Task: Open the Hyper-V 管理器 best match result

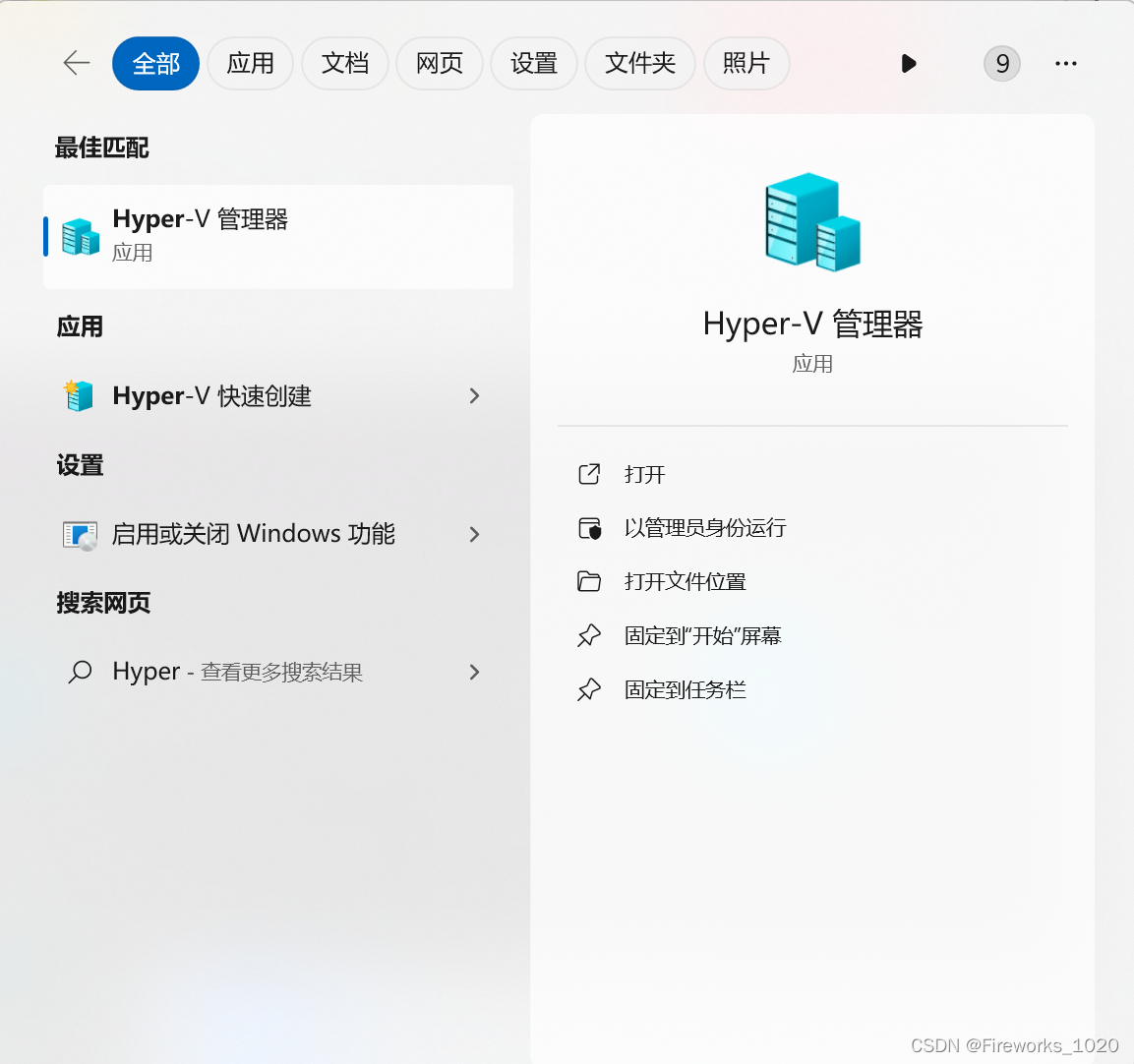Action: point(278,237)
